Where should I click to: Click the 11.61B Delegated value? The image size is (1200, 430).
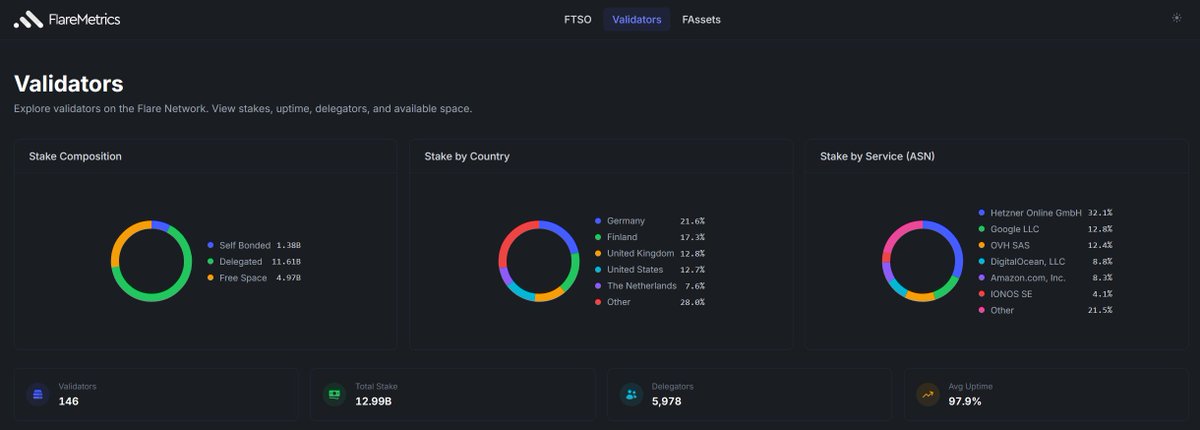[285, 261]
